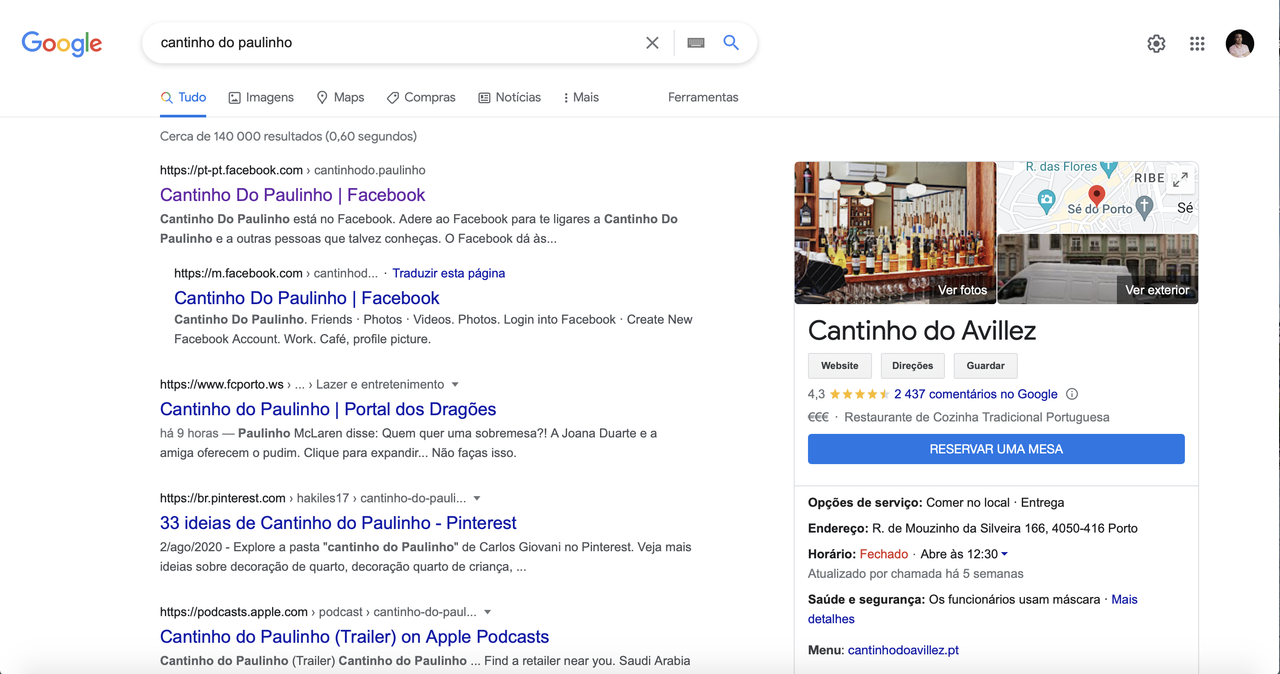Open the on-screen keyboard icon
This screenshot has height=674, width=1280.
(696, 43)
